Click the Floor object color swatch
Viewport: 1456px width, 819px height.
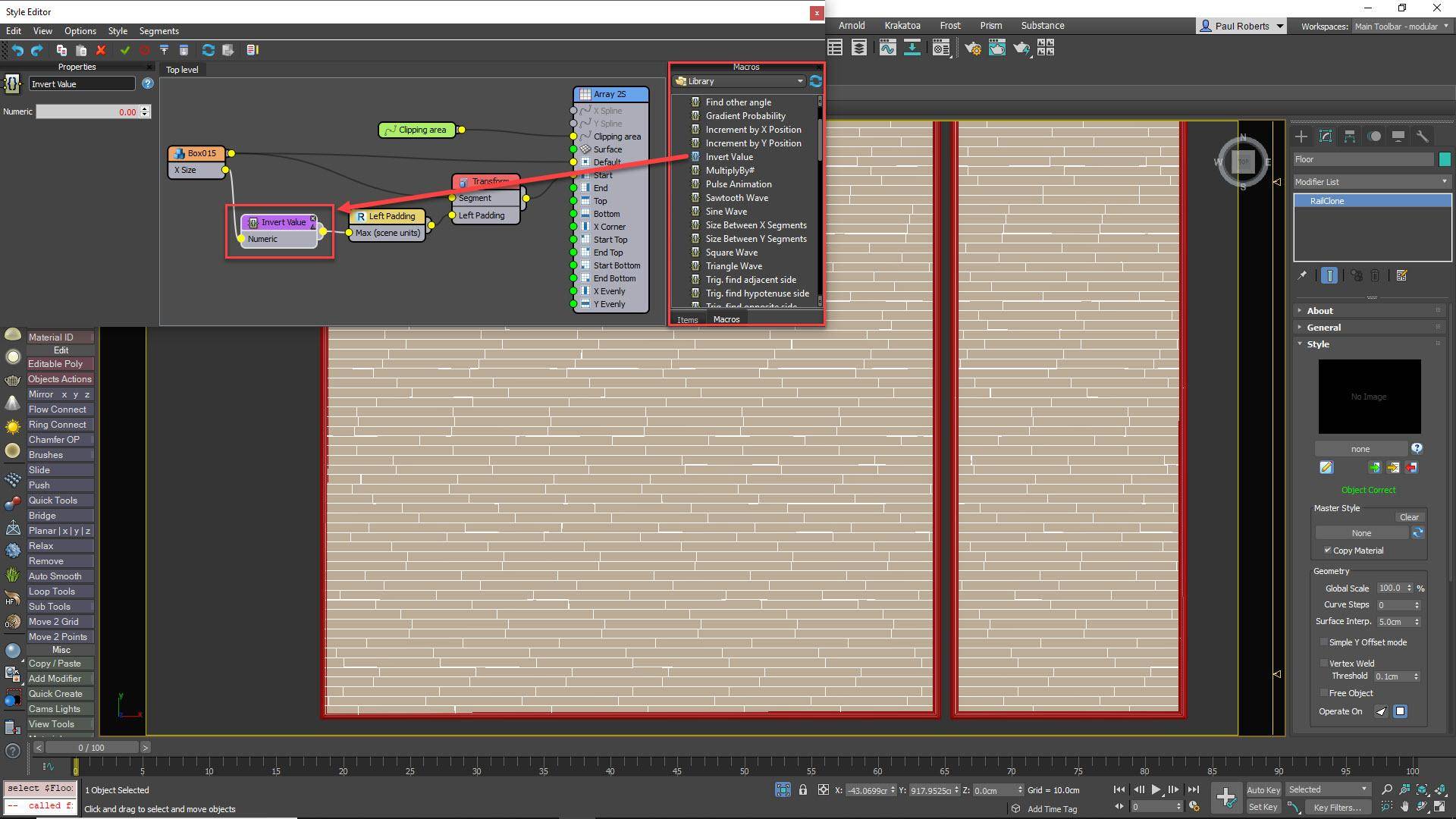1445,159
